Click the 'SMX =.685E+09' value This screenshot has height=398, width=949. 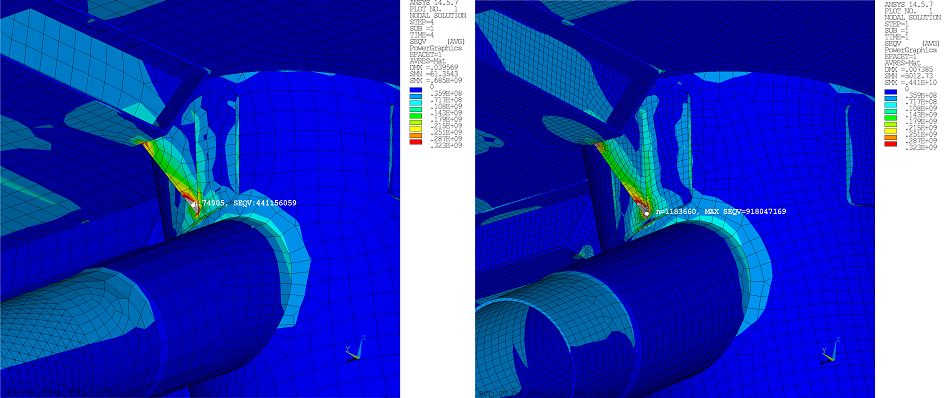point(436,80)
